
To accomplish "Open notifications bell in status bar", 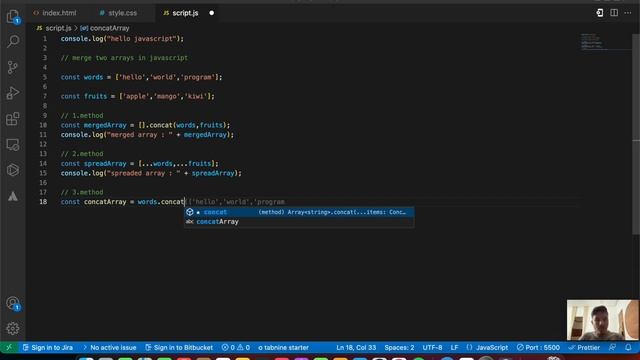I will tap(628, 347).
